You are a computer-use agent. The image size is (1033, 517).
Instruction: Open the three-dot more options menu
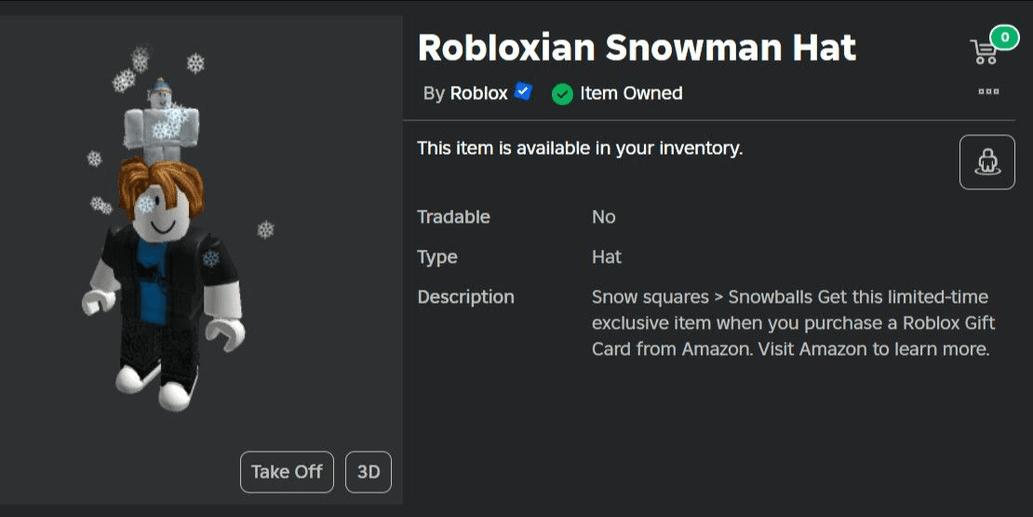(x=988, y=92)
